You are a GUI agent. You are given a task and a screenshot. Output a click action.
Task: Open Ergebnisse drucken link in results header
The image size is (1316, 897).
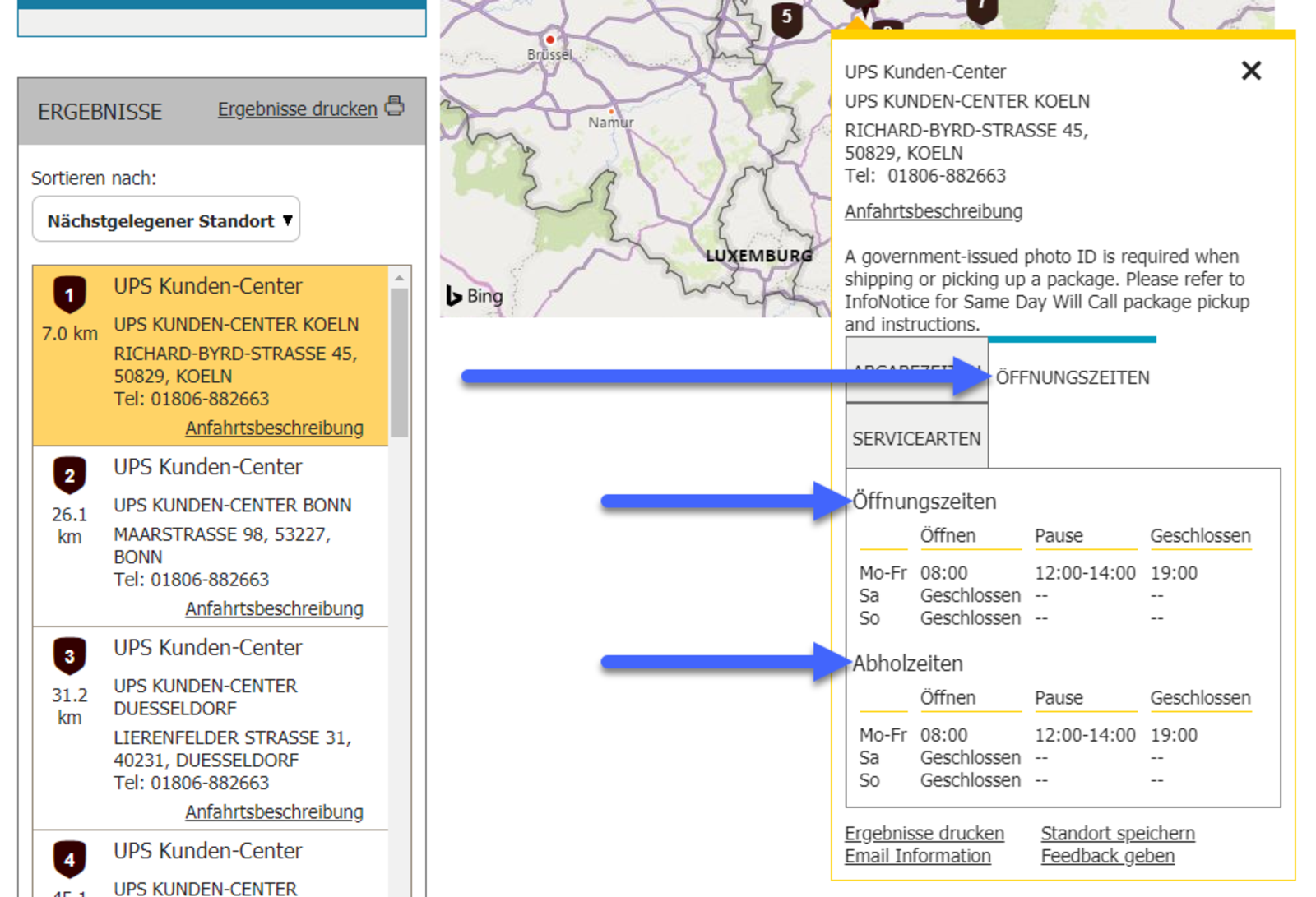(x=297, y=109)
